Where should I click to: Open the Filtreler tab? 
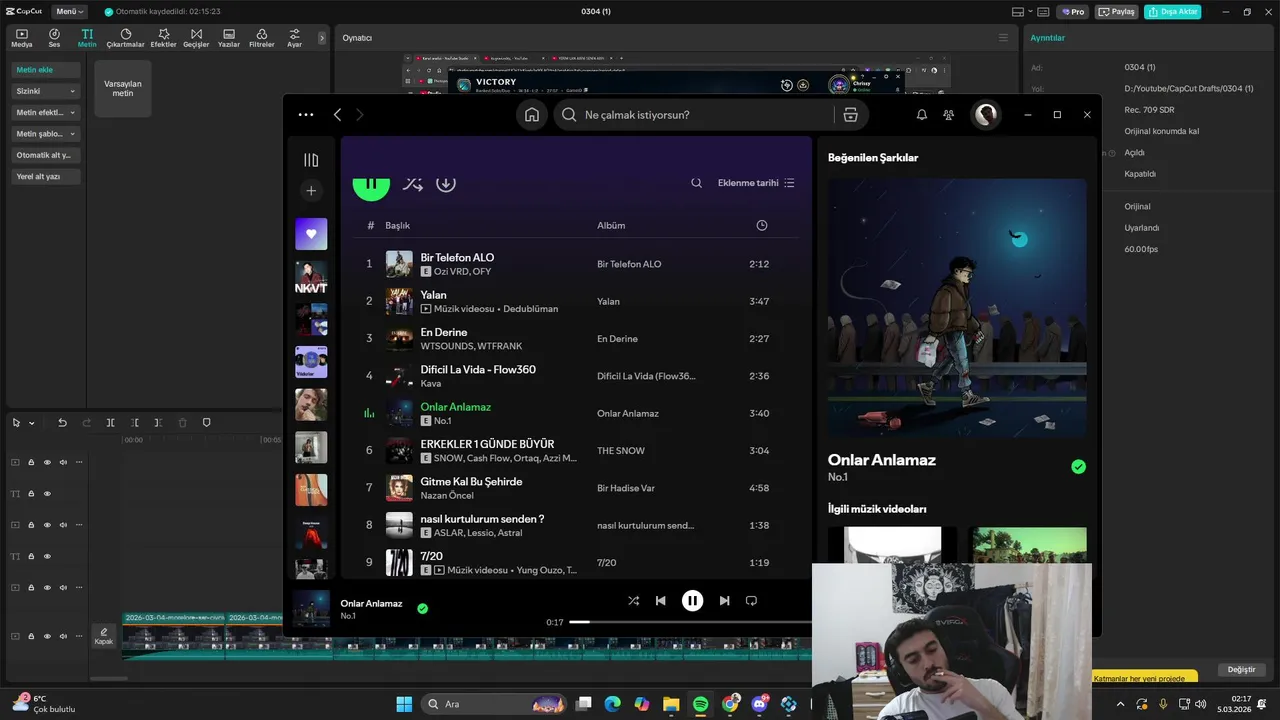pos(261,38)
